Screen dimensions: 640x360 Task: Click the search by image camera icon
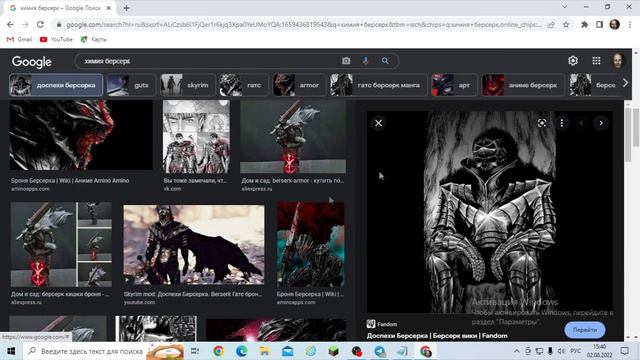pos(346,61)
